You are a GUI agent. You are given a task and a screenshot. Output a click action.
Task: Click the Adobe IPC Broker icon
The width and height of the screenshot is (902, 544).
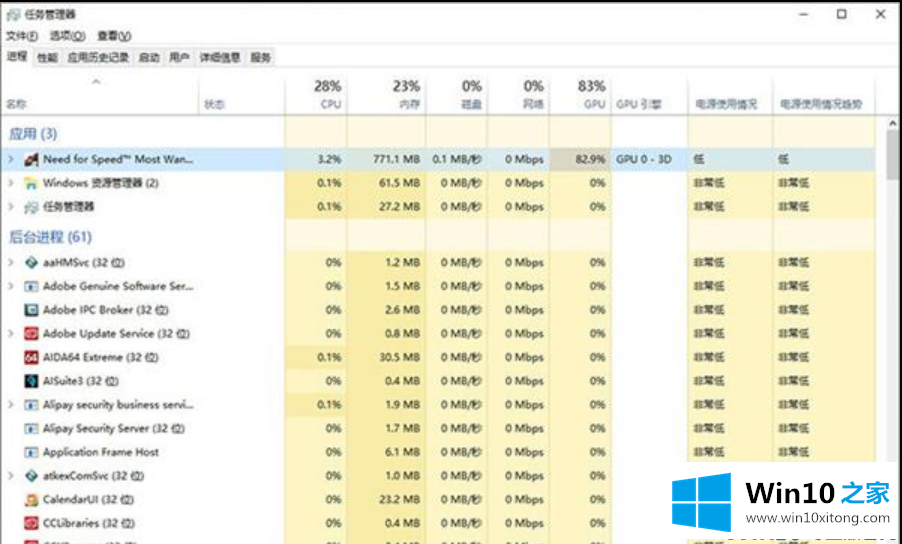31,310
